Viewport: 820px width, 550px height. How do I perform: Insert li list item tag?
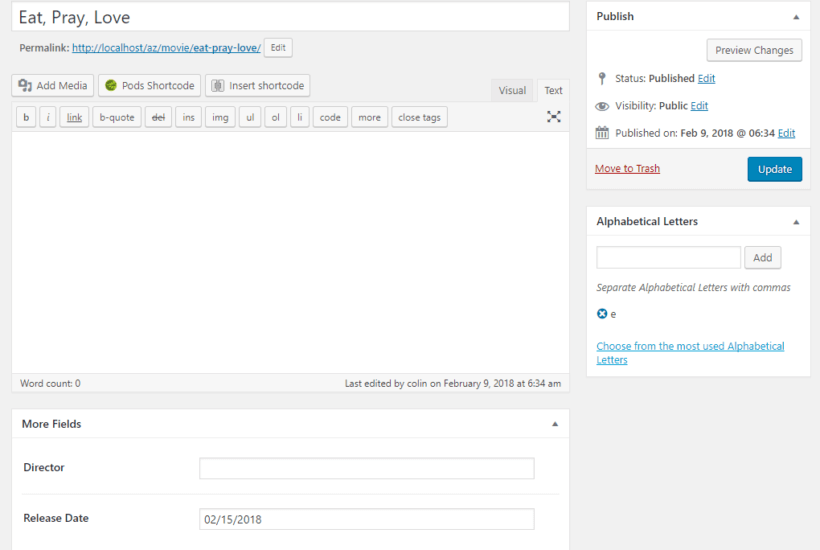click(300, 117)
